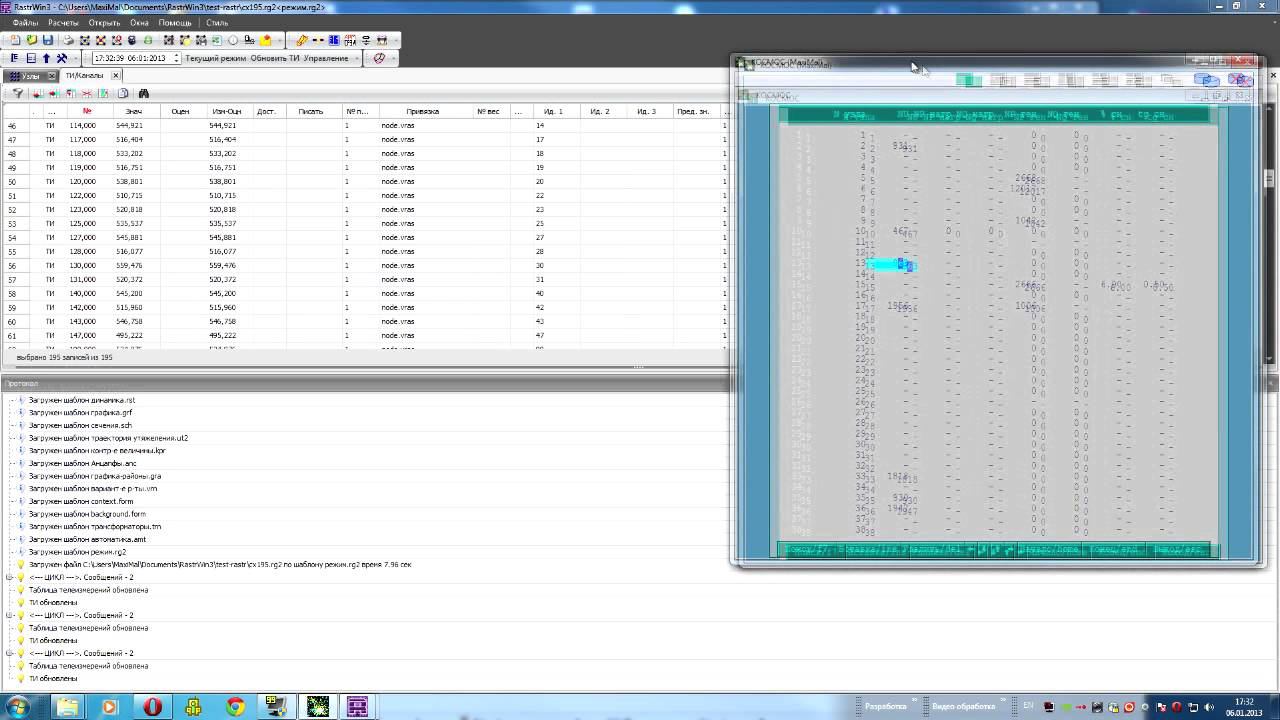This screenshot has width=1280, height=720.
Task: Open the Файлы menu
Action: 25,22
